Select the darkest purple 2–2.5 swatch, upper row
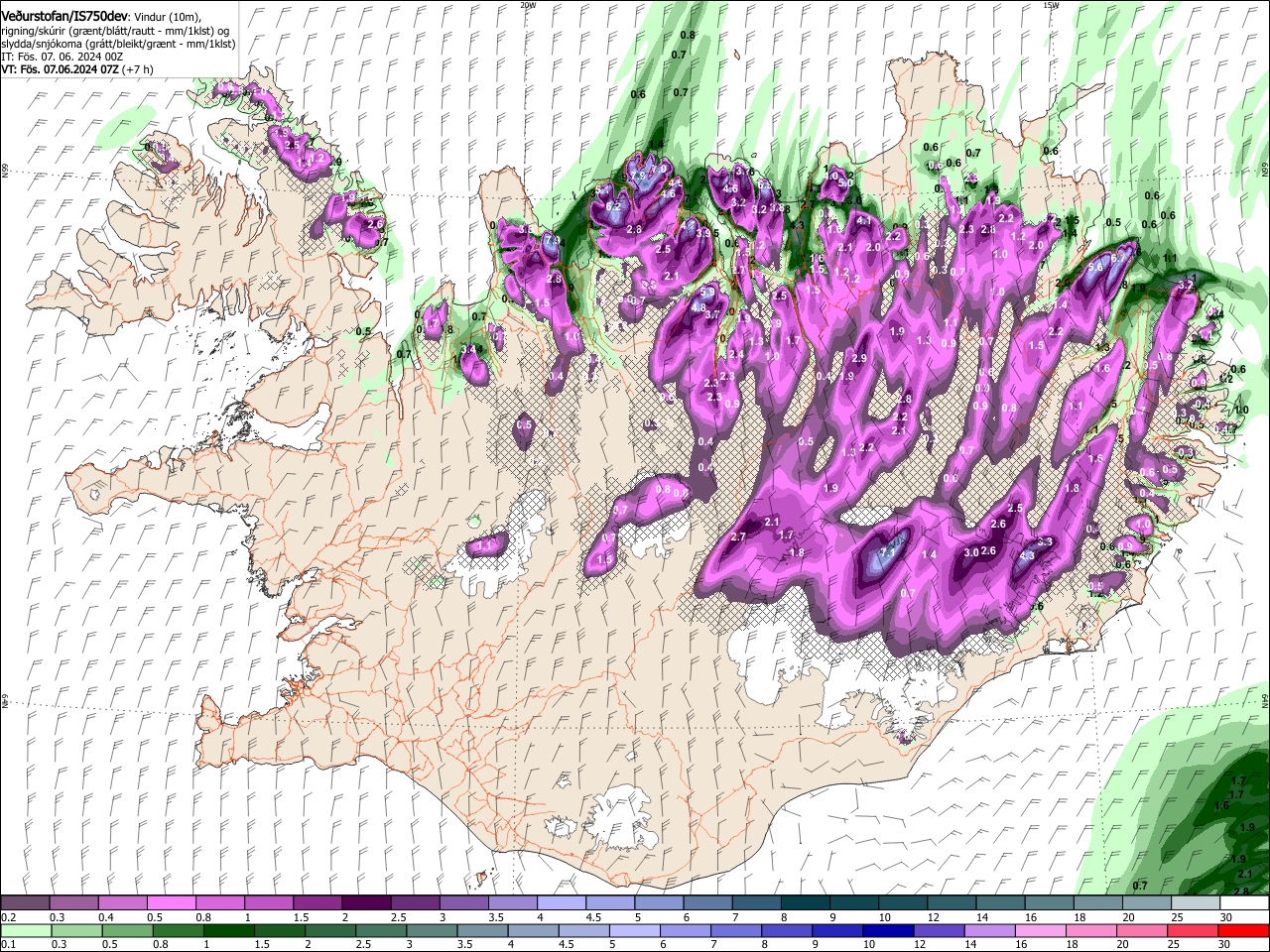This screenshot has width=1270, height=952. point(365,902)
